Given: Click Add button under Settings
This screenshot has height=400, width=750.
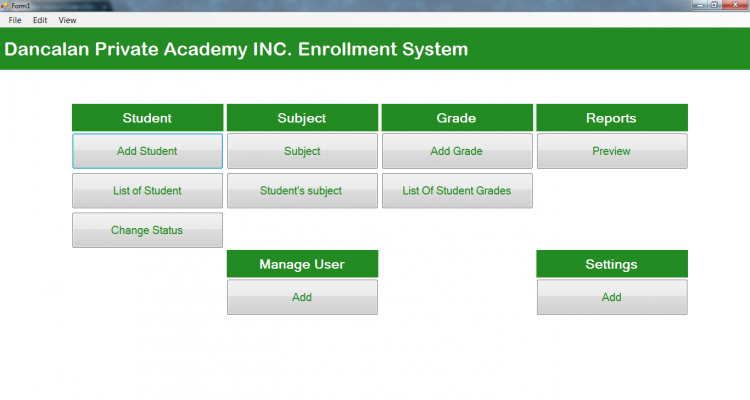Looking at the screenshot, I should (612, 297).
